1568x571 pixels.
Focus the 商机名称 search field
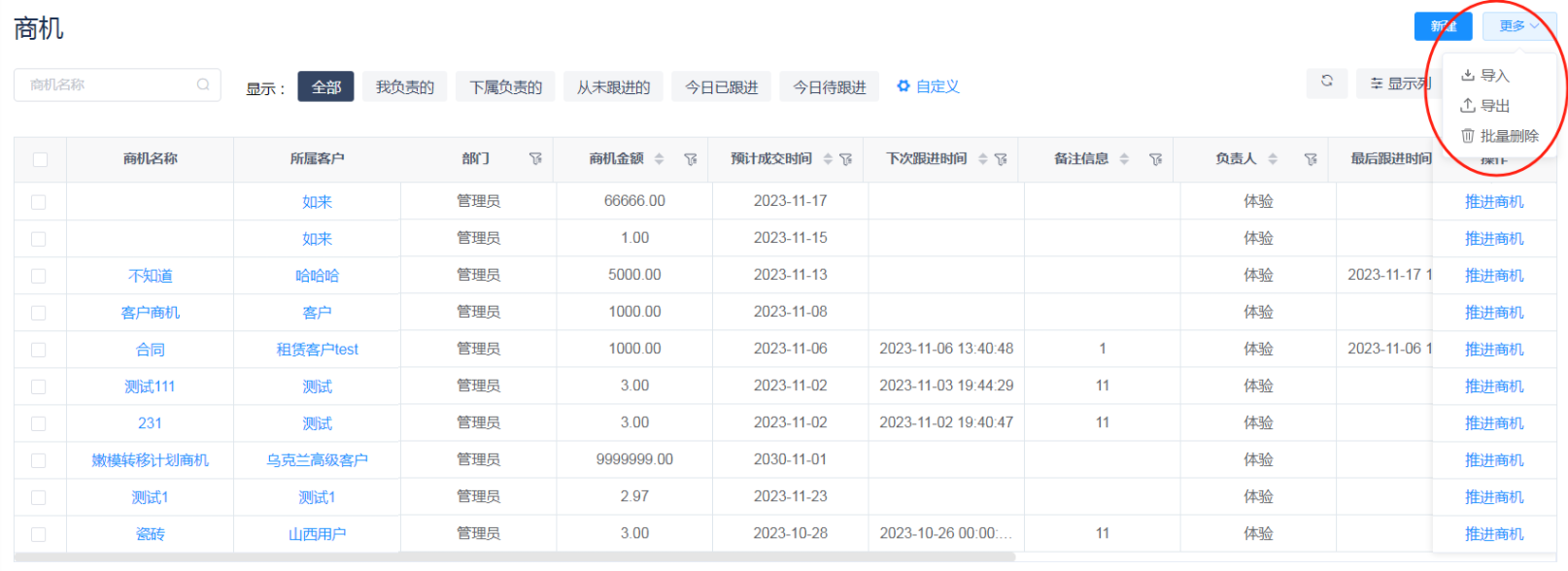click(x=107, y=84)
